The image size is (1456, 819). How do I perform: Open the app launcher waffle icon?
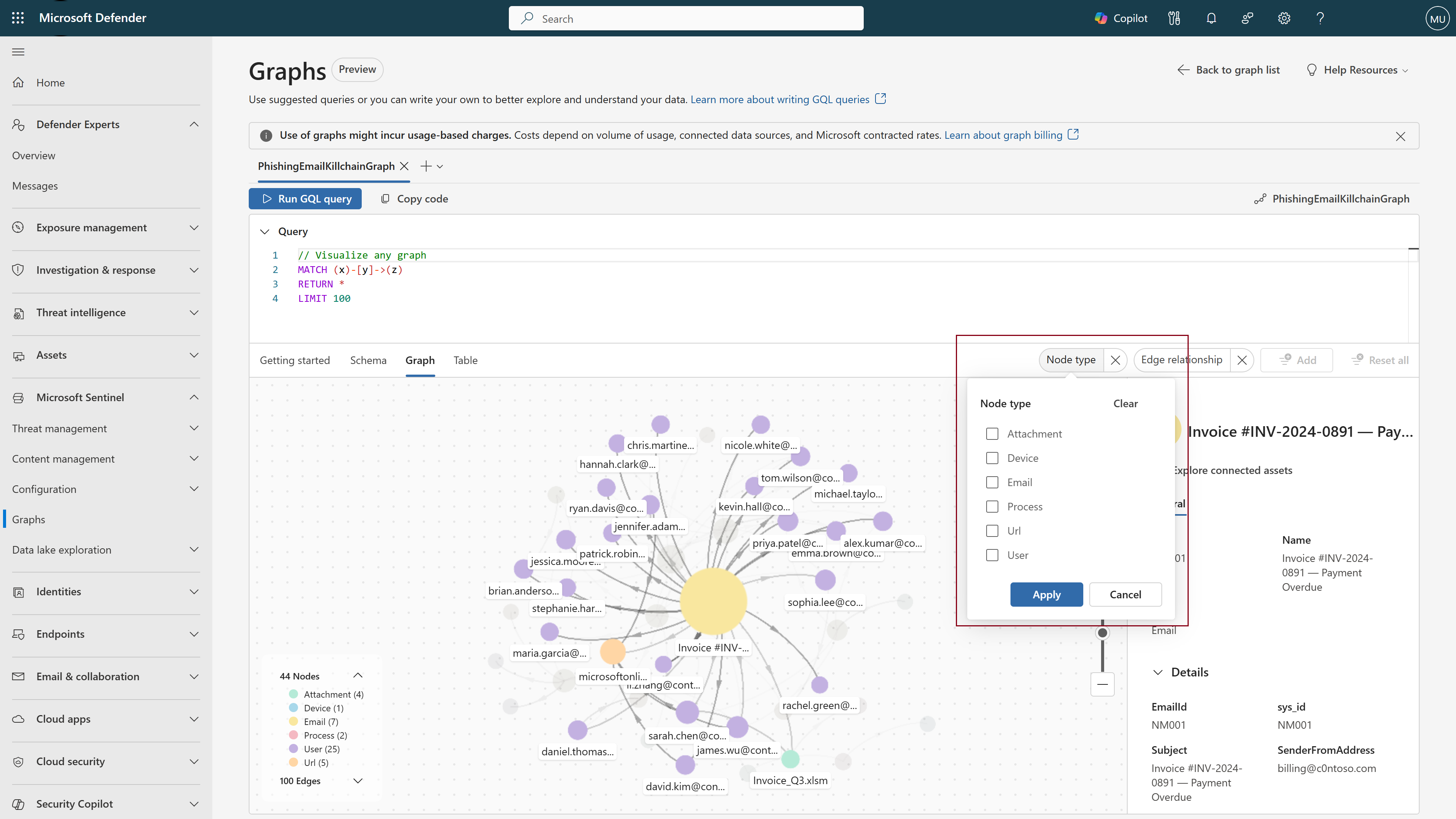[17, 18]
